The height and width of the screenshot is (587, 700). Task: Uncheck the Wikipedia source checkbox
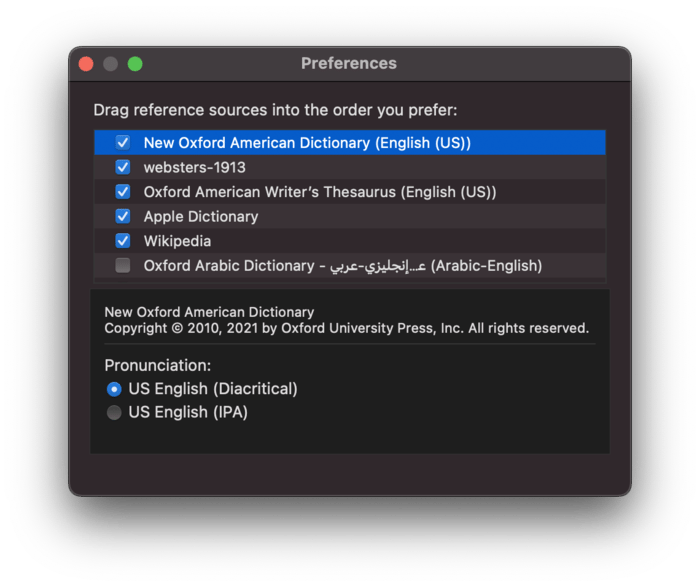pos(123,241)
